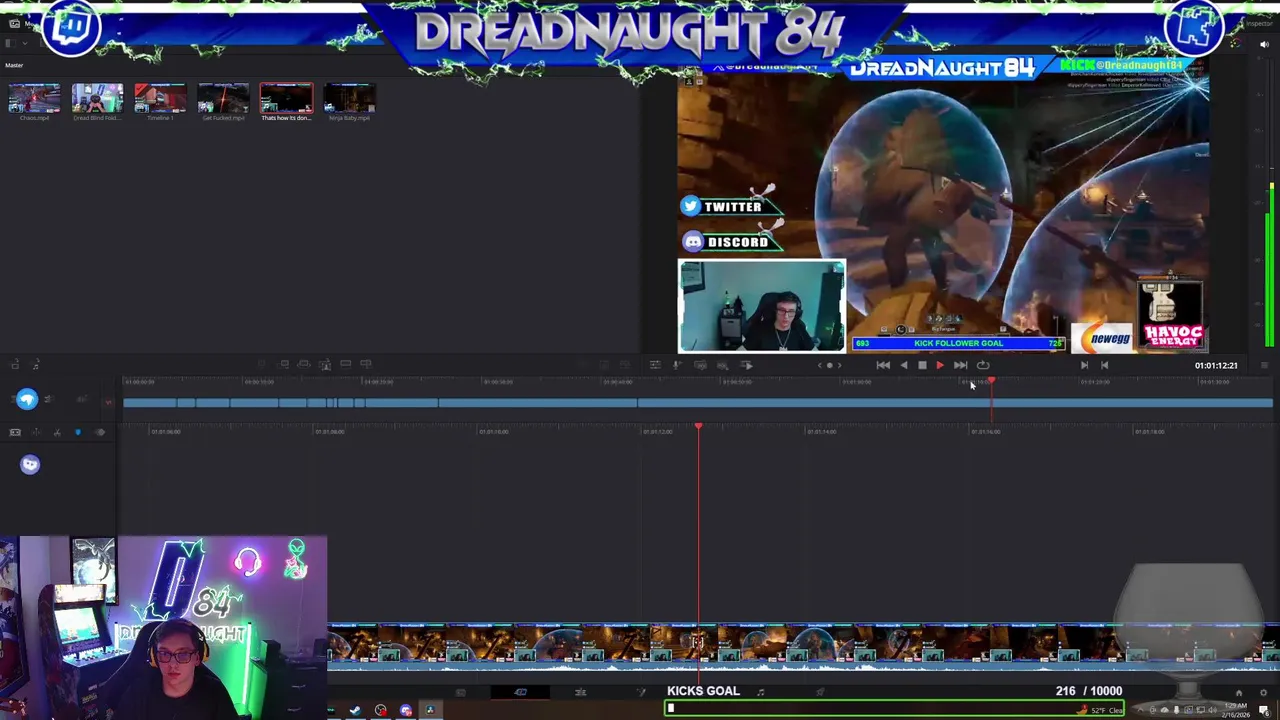Click the voiceover microphone icon
The width and height of the screenshot is (1280, 720).
(677, 364)
